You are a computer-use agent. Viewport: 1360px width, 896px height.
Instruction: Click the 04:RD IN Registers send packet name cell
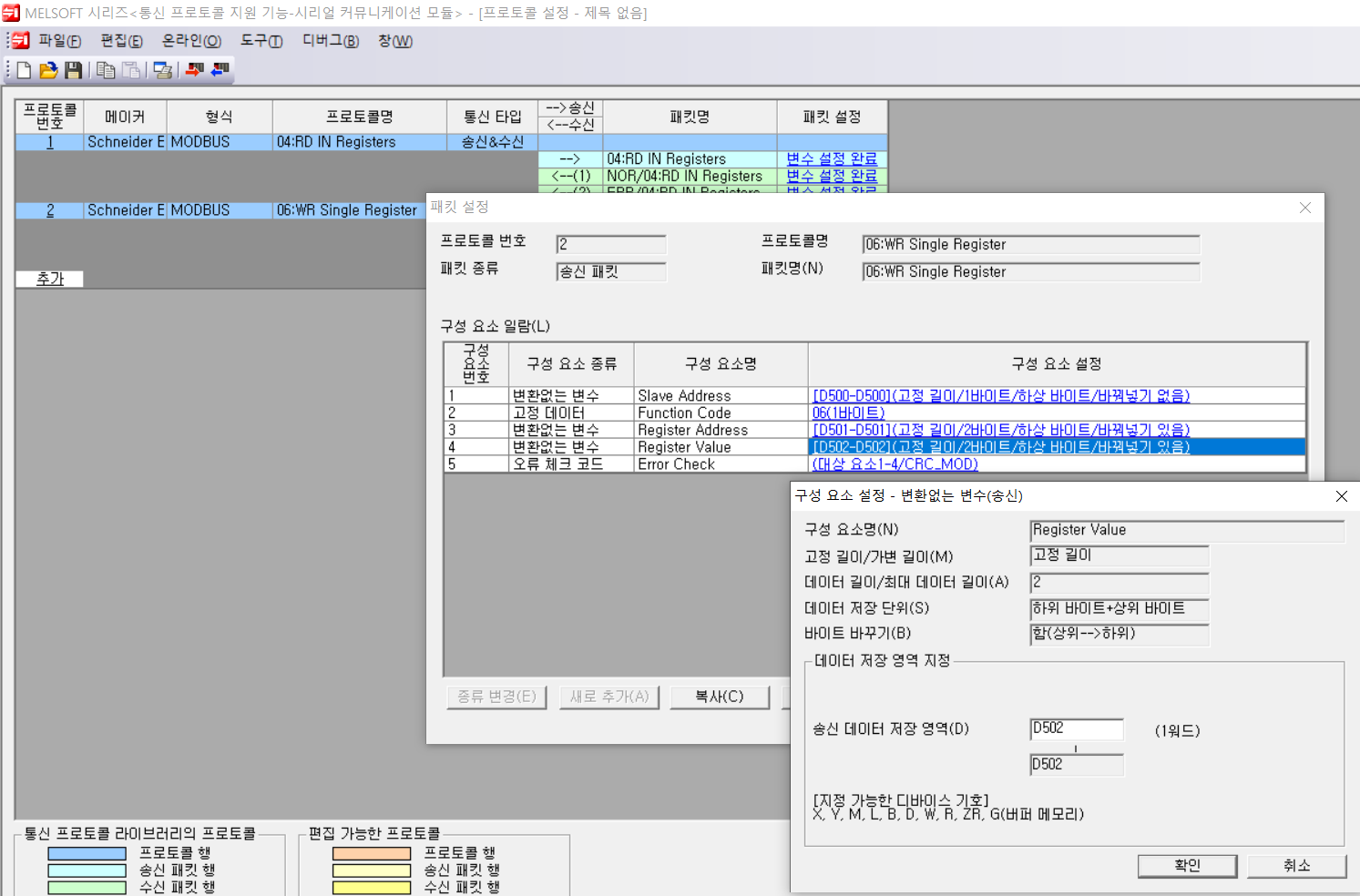pyautogui.click(x=690, y=158)
